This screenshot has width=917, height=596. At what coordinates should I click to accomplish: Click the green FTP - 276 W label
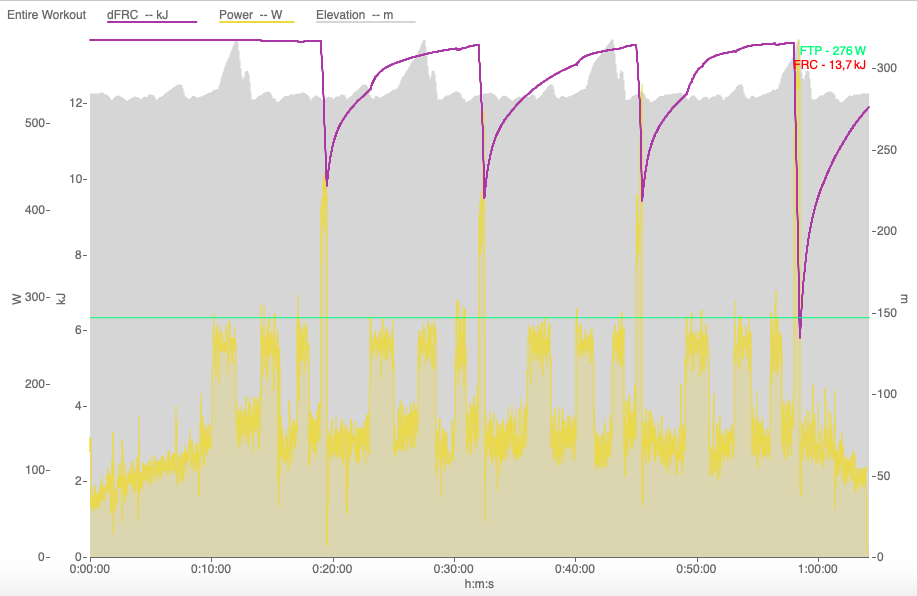(833, 51)
